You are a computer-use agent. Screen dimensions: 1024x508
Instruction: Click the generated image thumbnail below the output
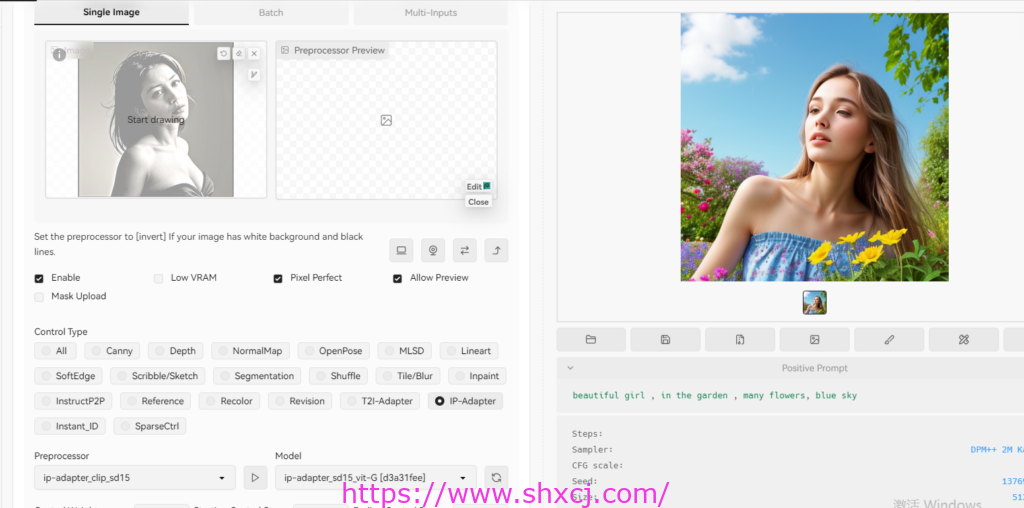814,303
